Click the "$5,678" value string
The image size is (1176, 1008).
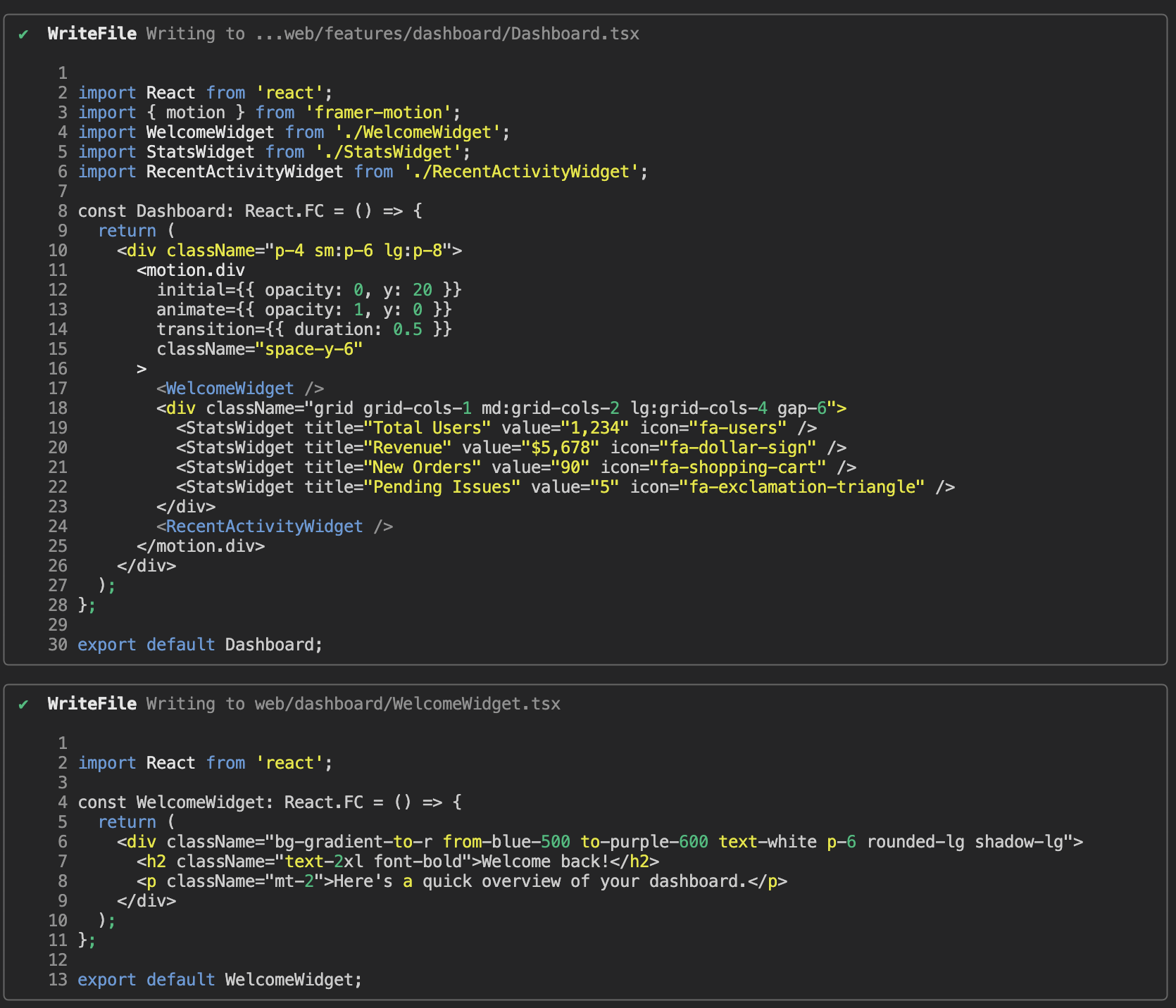click(561, 448)
